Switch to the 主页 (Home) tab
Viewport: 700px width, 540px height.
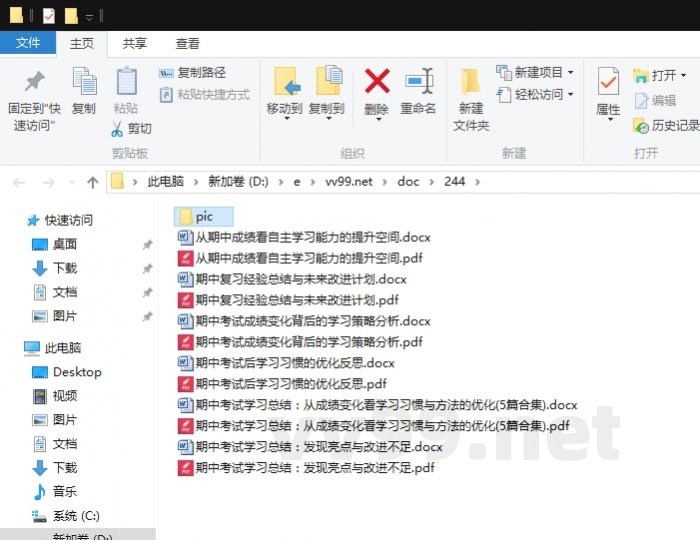click(x=82, y=43)
